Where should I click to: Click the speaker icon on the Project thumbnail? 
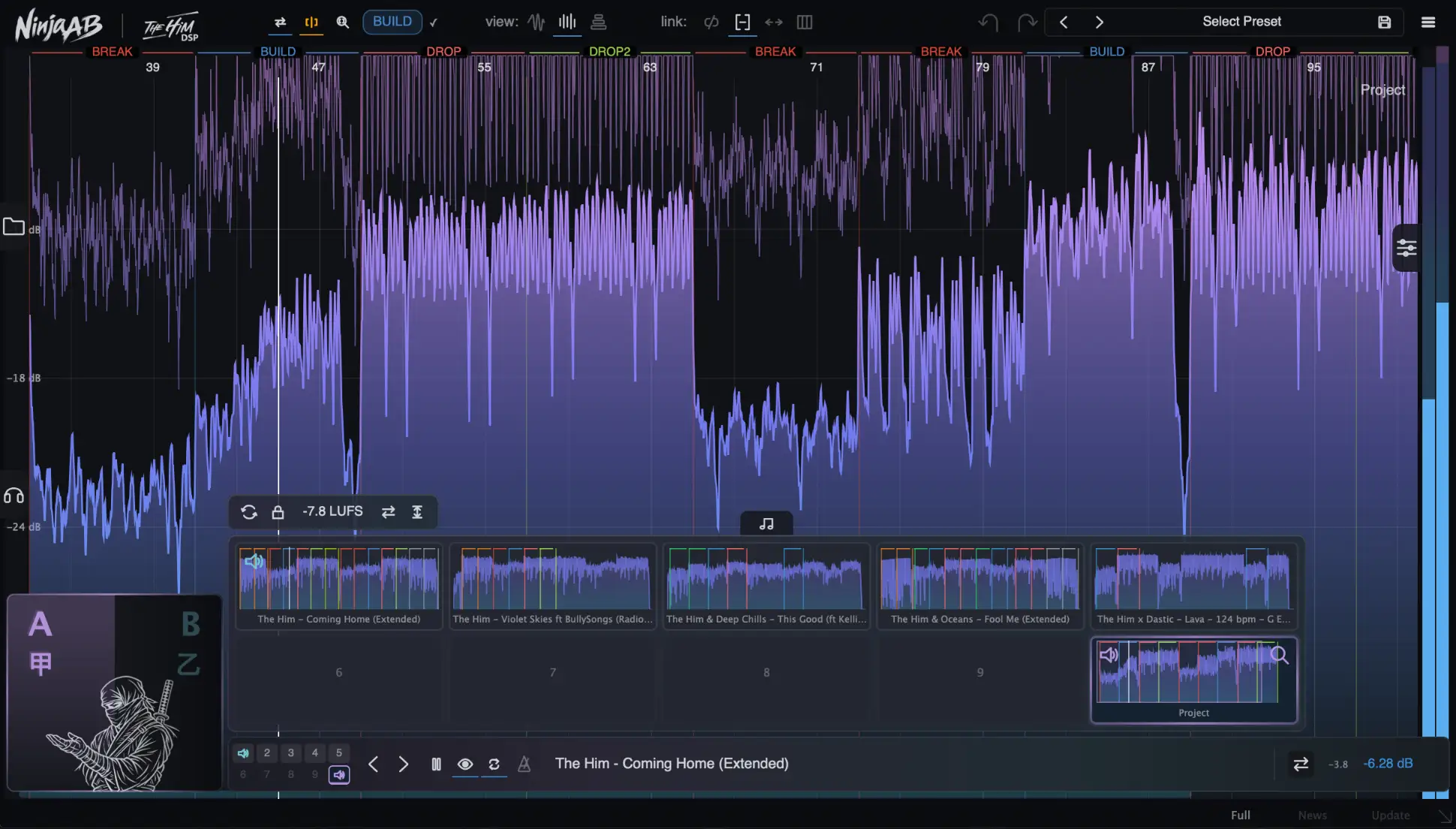(1109, 655)
